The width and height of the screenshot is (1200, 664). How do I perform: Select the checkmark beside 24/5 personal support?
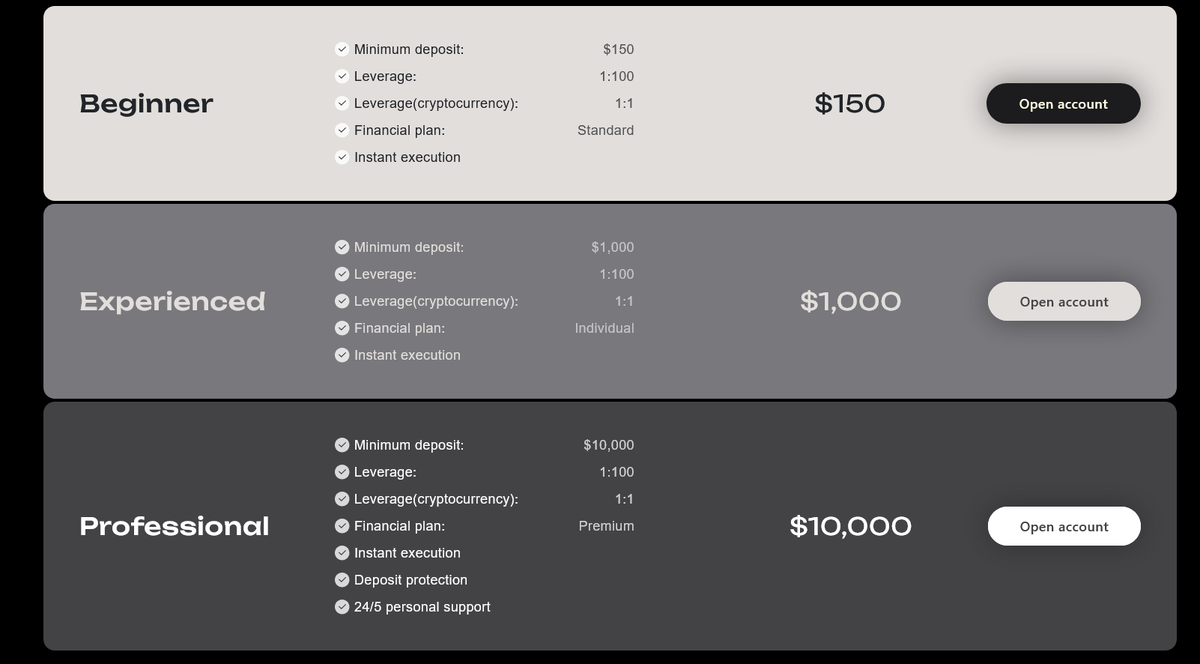(341, 606)
